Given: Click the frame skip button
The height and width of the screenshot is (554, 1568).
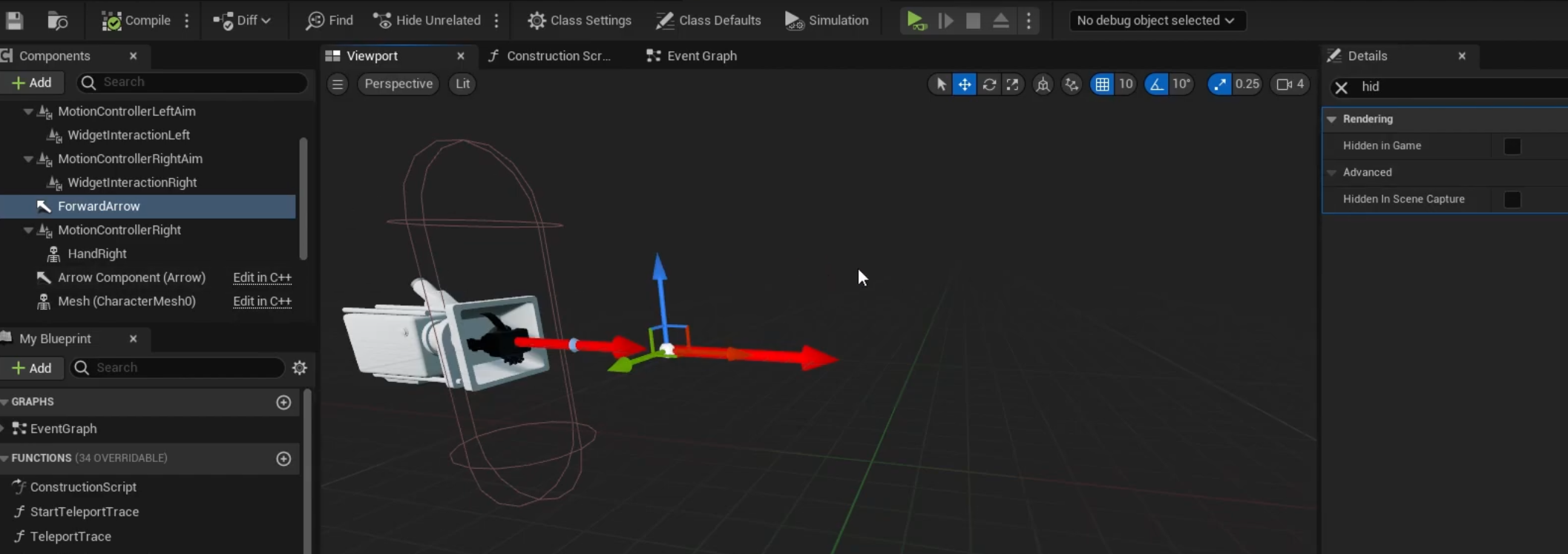Looking at the screenshot, I should (945, 20).
